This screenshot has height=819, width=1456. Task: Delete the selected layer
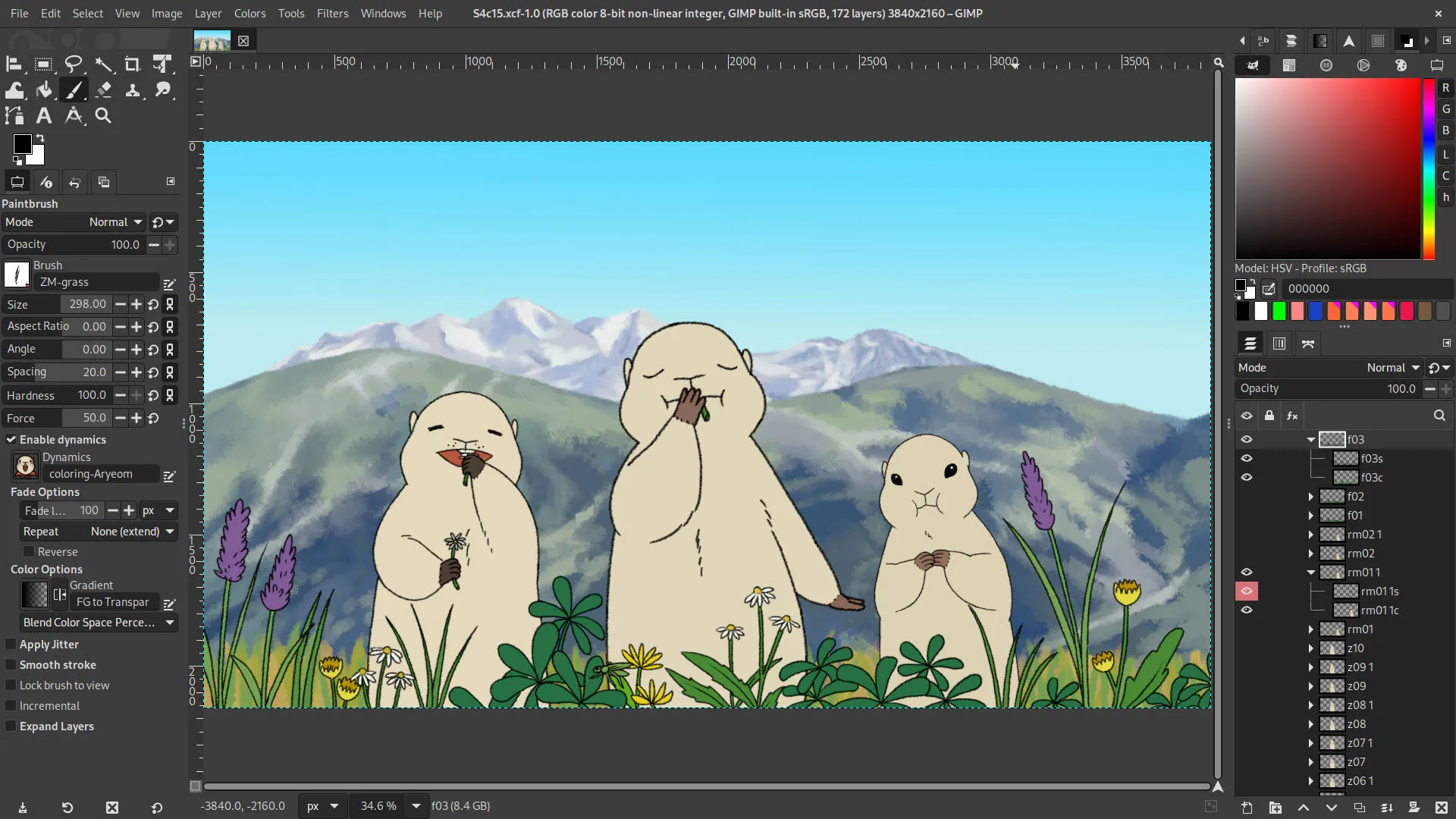tap(1440, 808)
